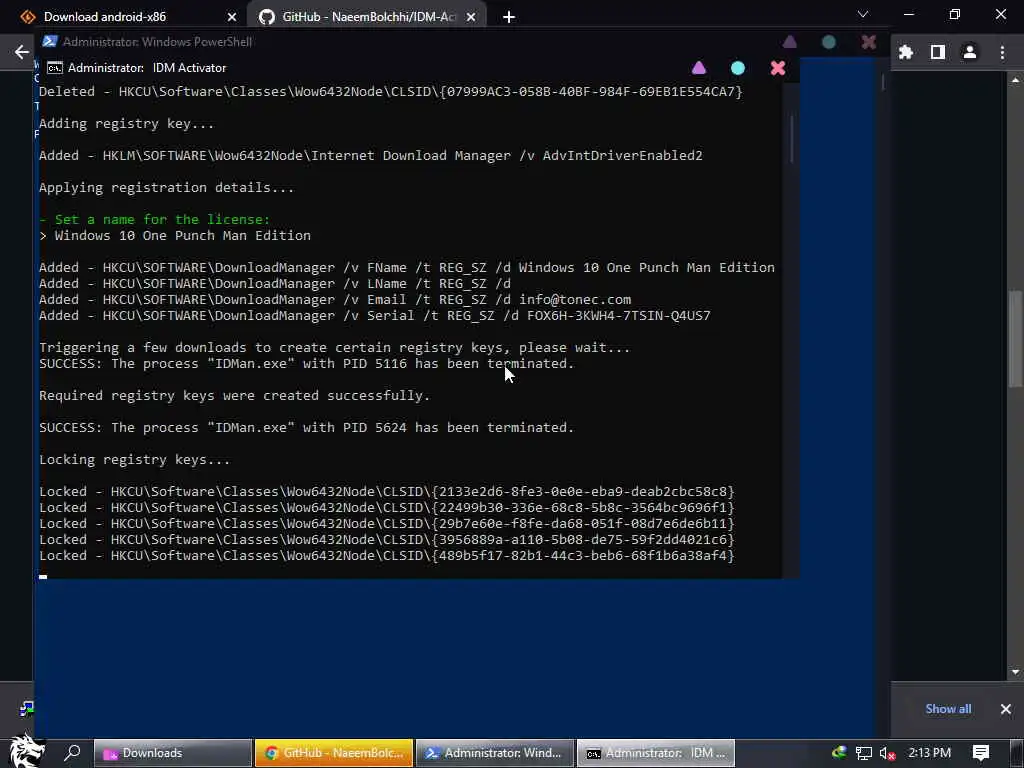Click the Deleted CLSID {07999AC3... line
This screenshot has height=768, width=1024.
391,92
